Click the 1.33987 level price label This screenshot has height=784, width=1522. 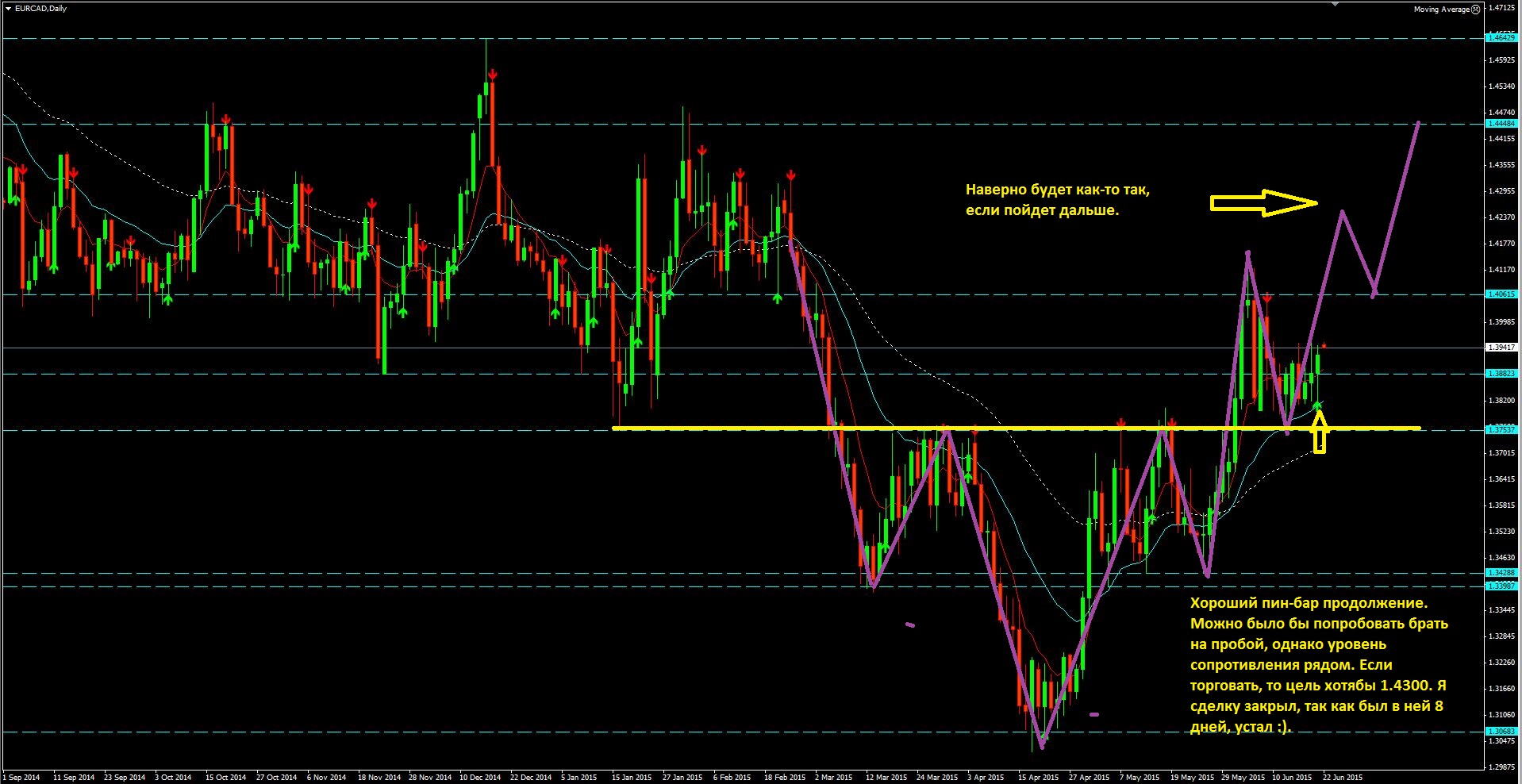(x=1501, y=586)
